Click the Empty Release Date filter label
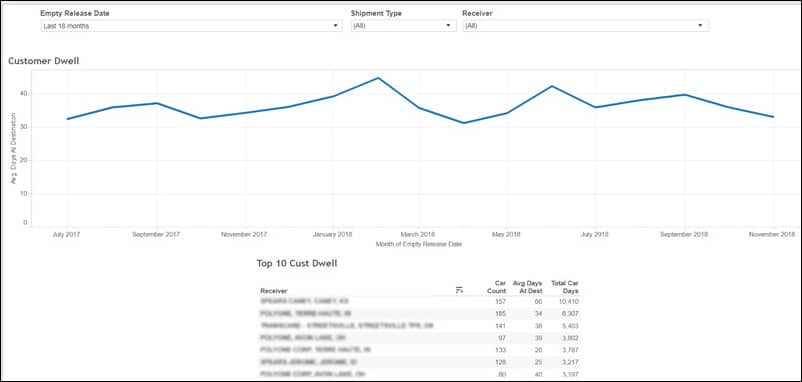 coord(75,13)
